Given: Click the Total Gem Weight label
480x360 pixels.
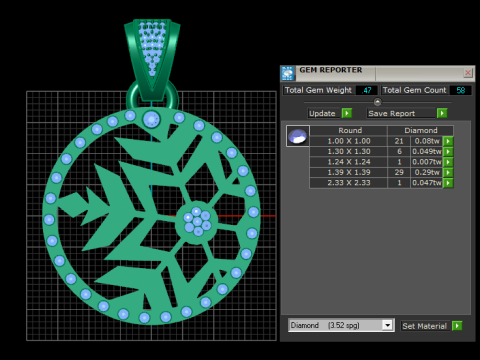Looking at the screenshot, I should 318,90.
